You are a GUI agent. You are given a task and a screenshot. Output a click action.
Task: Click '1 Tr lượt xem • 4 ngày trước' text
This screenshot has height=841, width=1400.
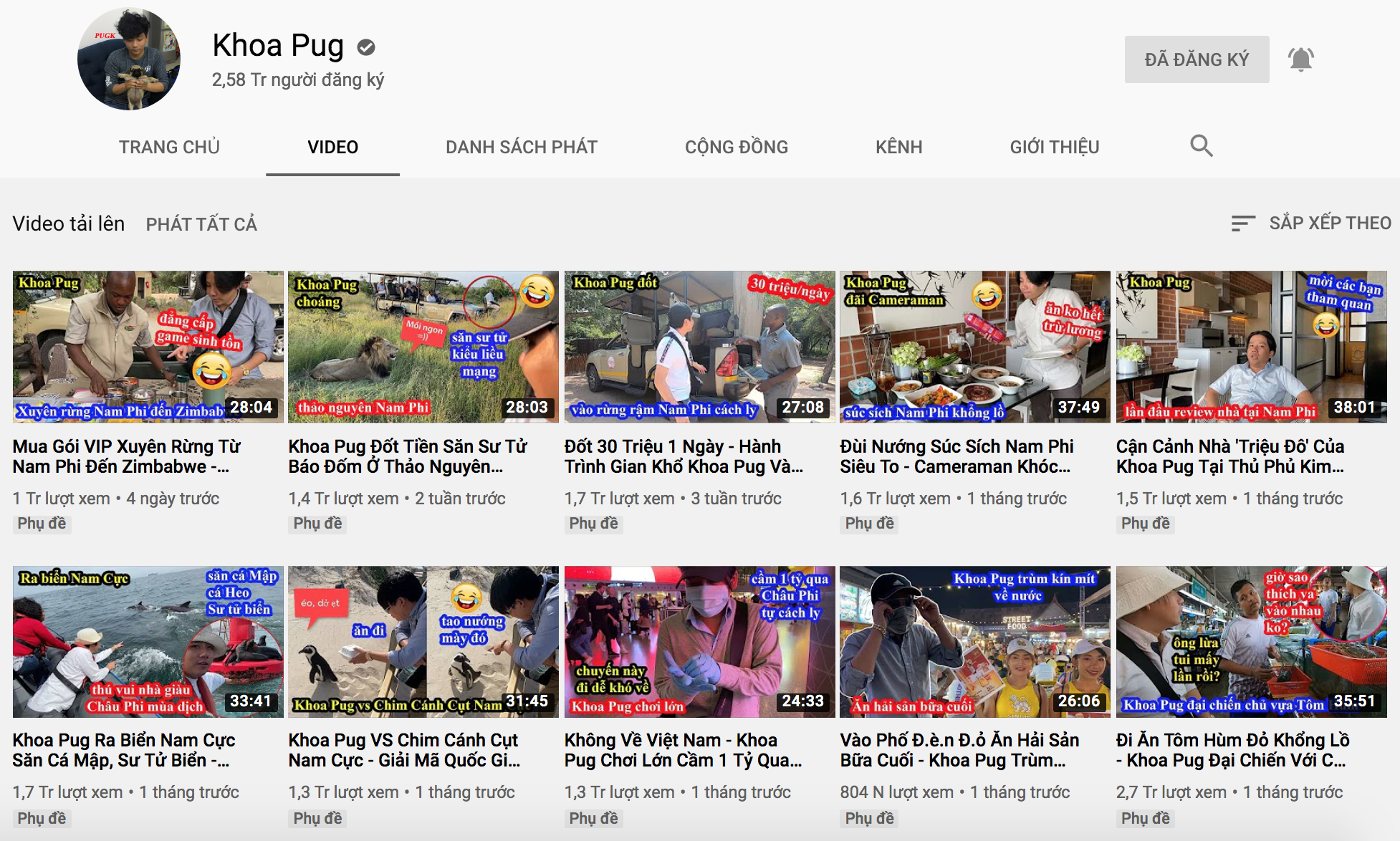116,499
